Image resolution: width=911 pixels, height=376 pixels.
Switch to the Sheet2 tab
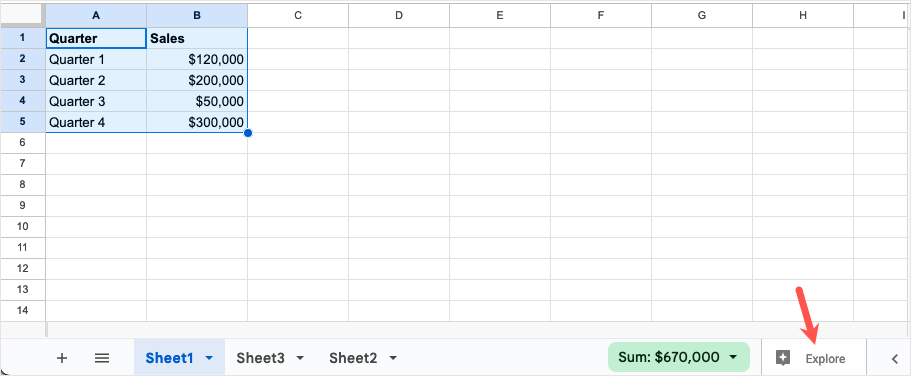[x=353, y=358]
